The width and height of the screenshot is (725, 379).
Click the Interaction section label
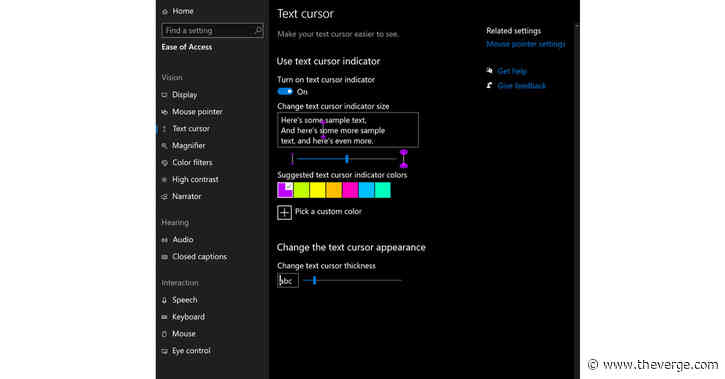point(180,283)
